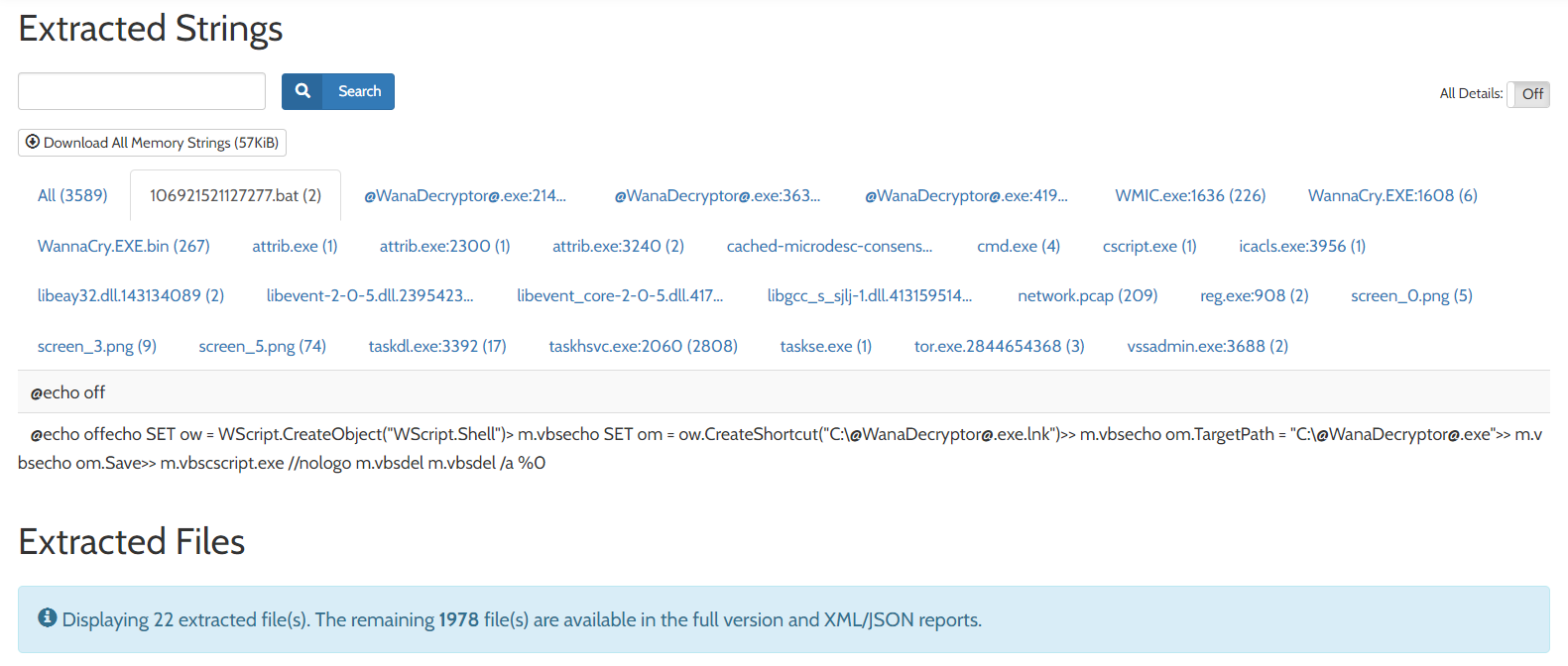Download All Memory Strings (57KiB)
The image size is (1568, 666).
[x=152, y=143]
